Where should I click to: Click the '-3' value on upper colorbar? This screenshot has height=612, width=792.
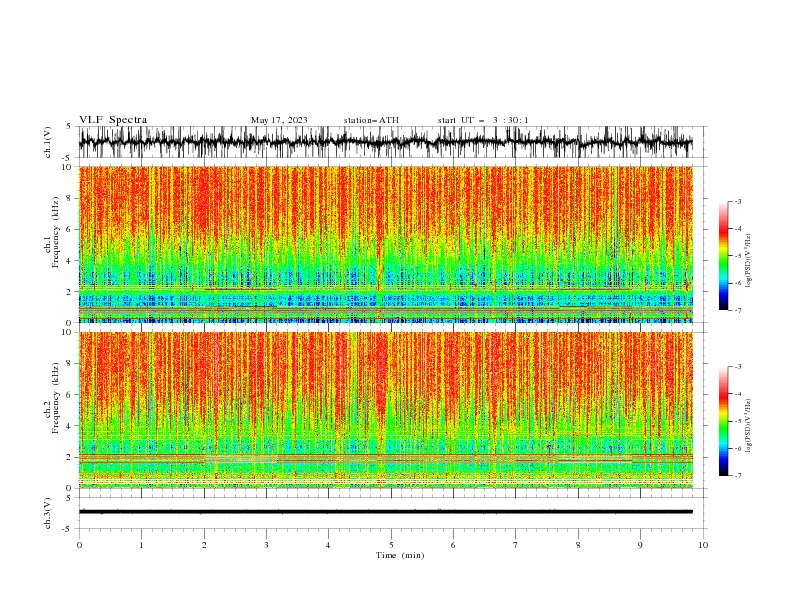tap(737, 201)
